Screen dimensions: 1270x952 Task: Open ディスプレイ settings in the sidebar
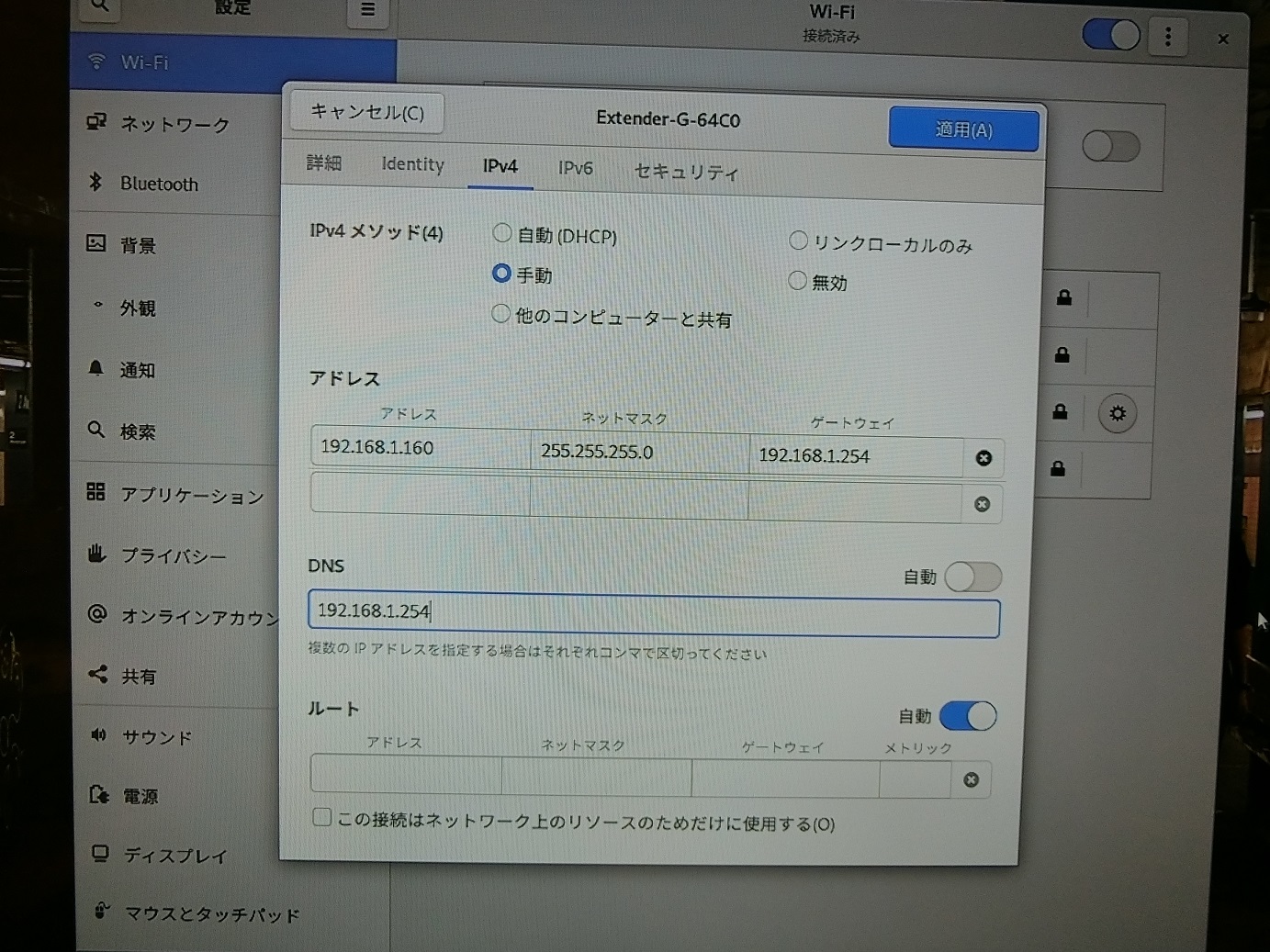(174, 856)
